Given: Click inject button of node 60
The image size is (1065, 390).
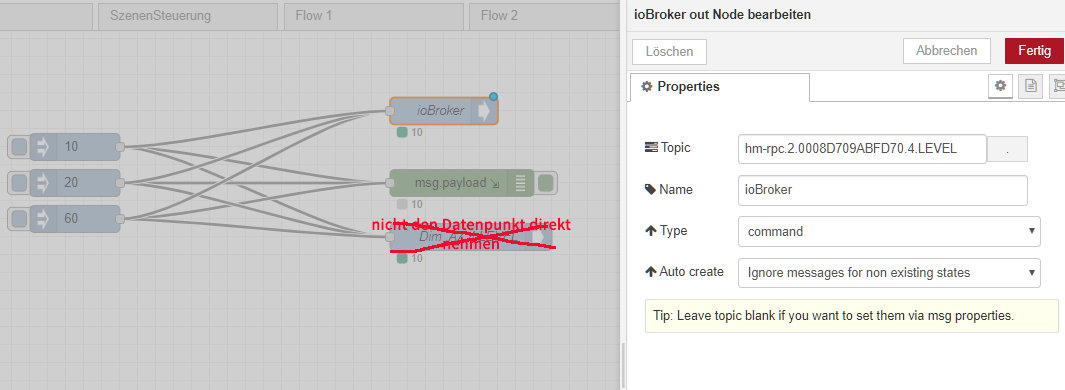Looking at the screenshot, I should click(20, 219).
